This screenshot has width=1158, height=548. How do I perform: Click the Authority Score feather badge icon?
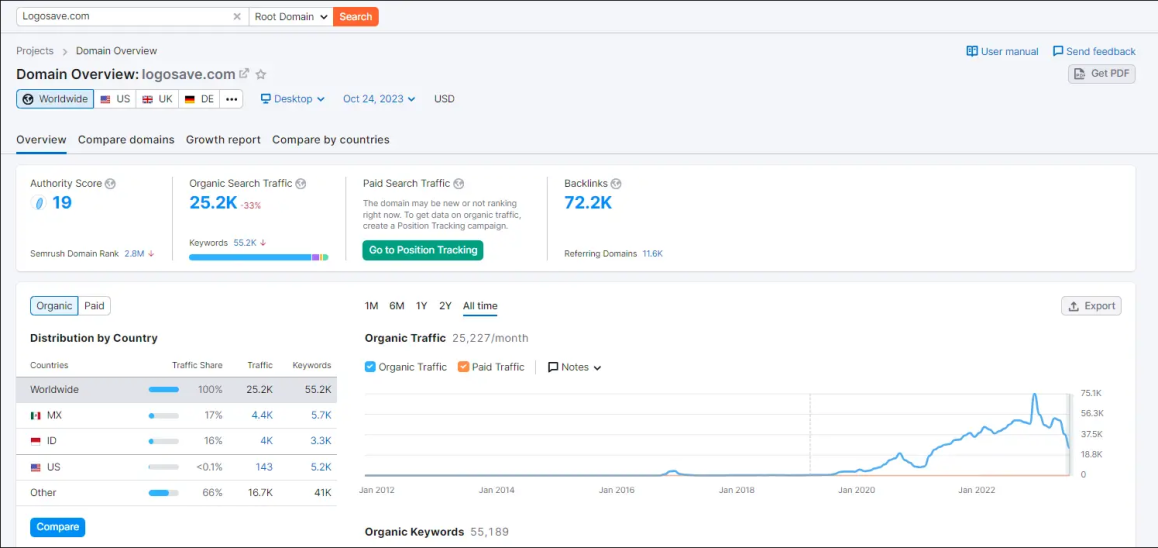[x=38, y=203]
